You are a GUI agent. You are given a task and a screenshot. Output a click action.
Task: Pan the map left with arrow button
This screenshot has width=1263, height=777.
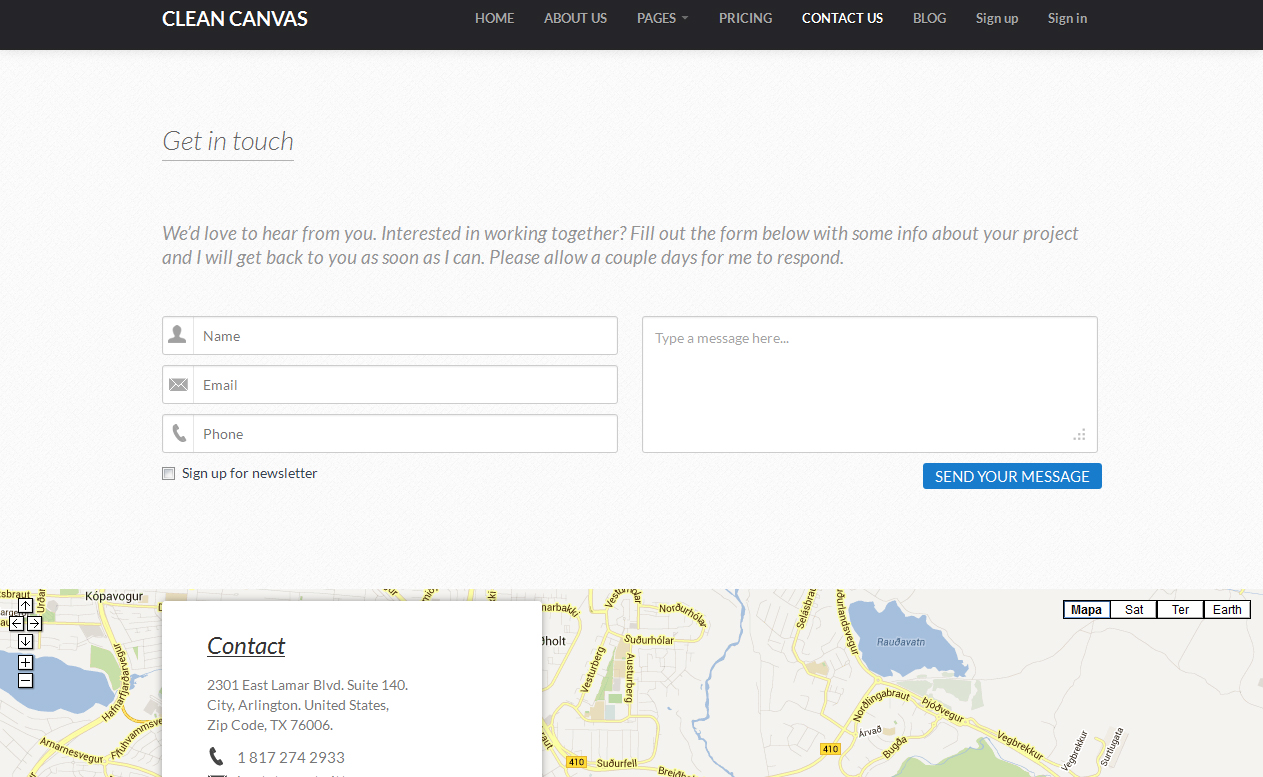(17, 623)
